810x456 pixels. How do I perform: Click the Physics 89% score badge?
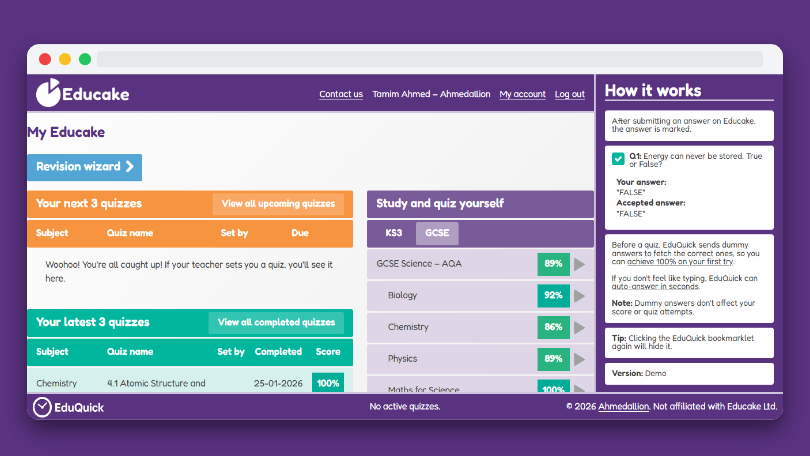coord(553,359)
